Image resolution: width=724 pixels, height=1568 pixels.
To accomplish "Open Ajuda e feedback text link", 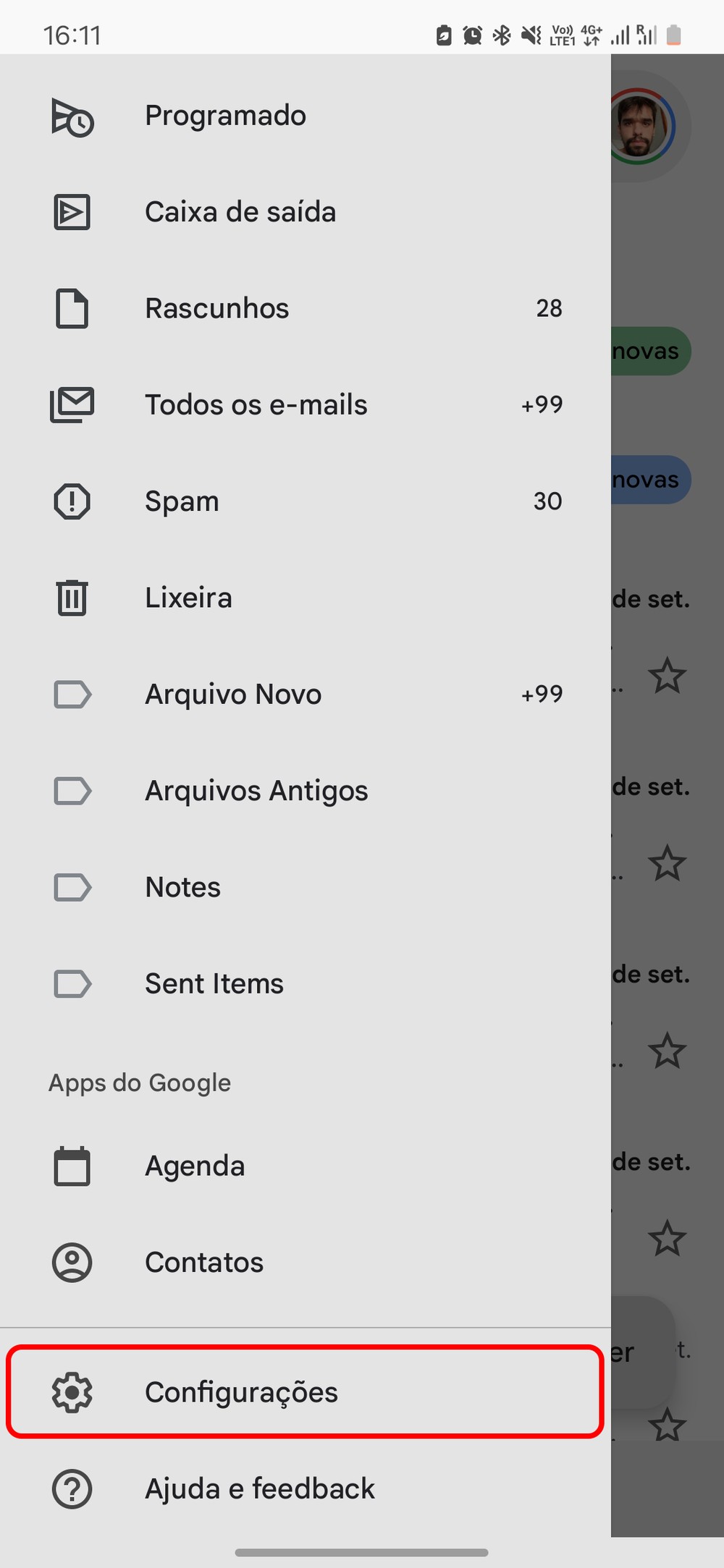I will (x=260, y=1488).
